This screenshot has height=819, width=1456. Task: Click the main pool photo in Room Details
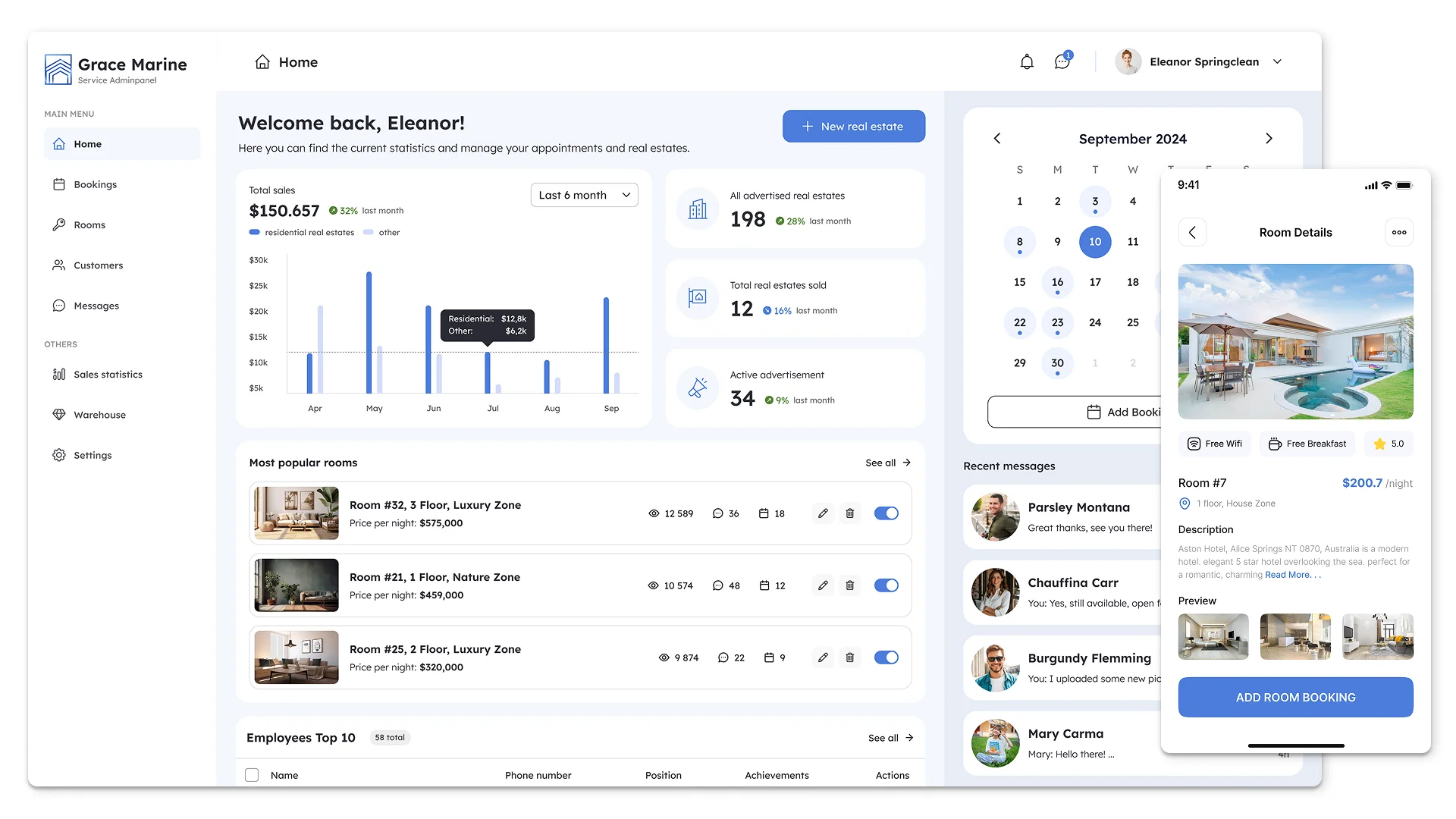tap(1295, 341)
